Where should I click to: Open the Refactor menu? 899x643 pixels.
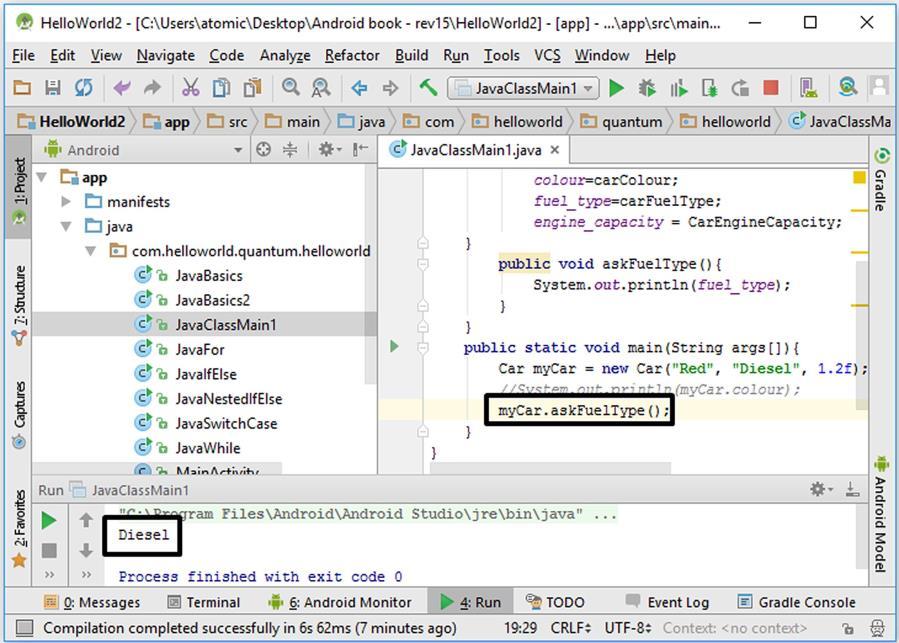point(352,56)
